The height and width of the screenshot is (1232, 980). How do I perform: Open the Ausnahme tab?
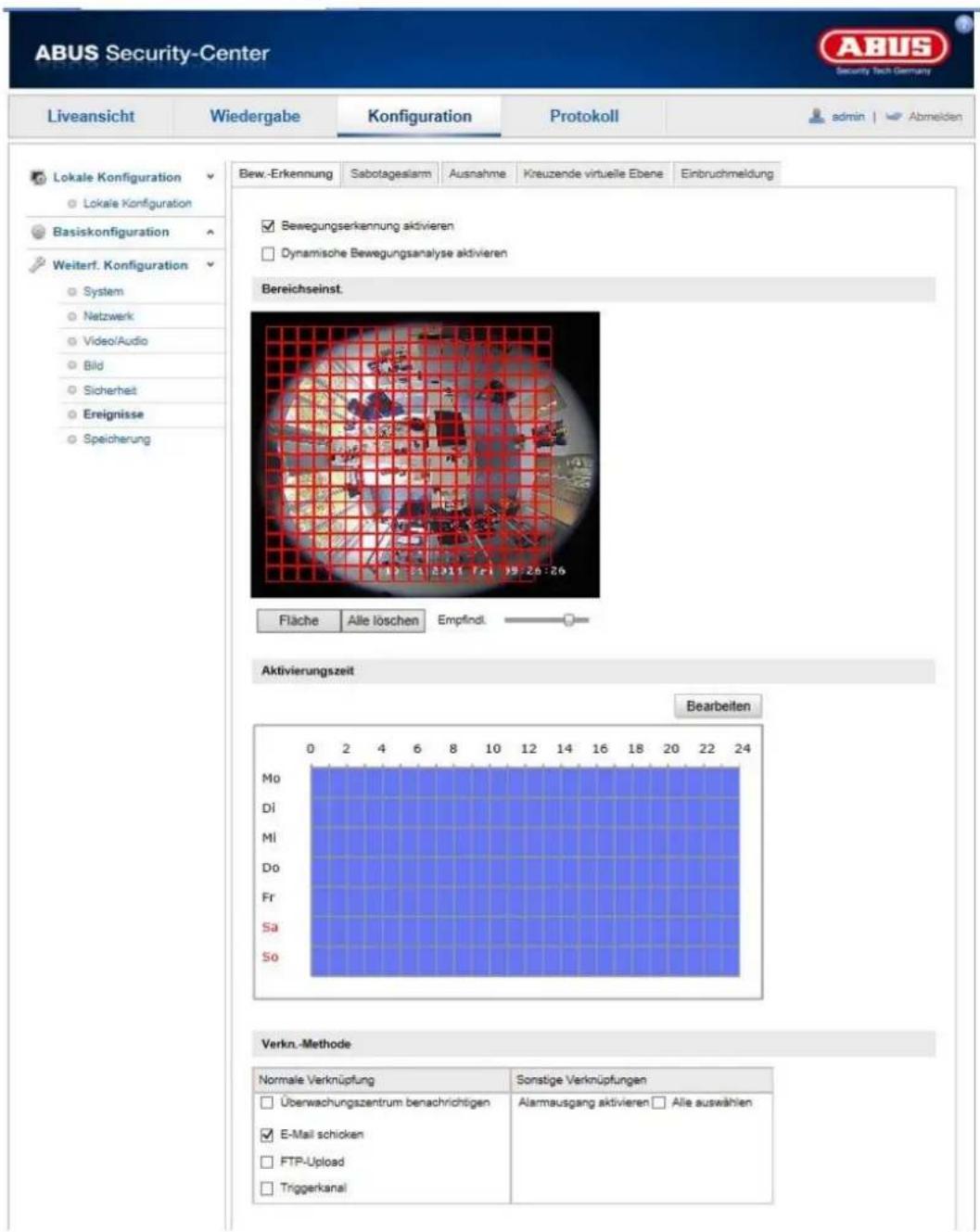point(477,173)
